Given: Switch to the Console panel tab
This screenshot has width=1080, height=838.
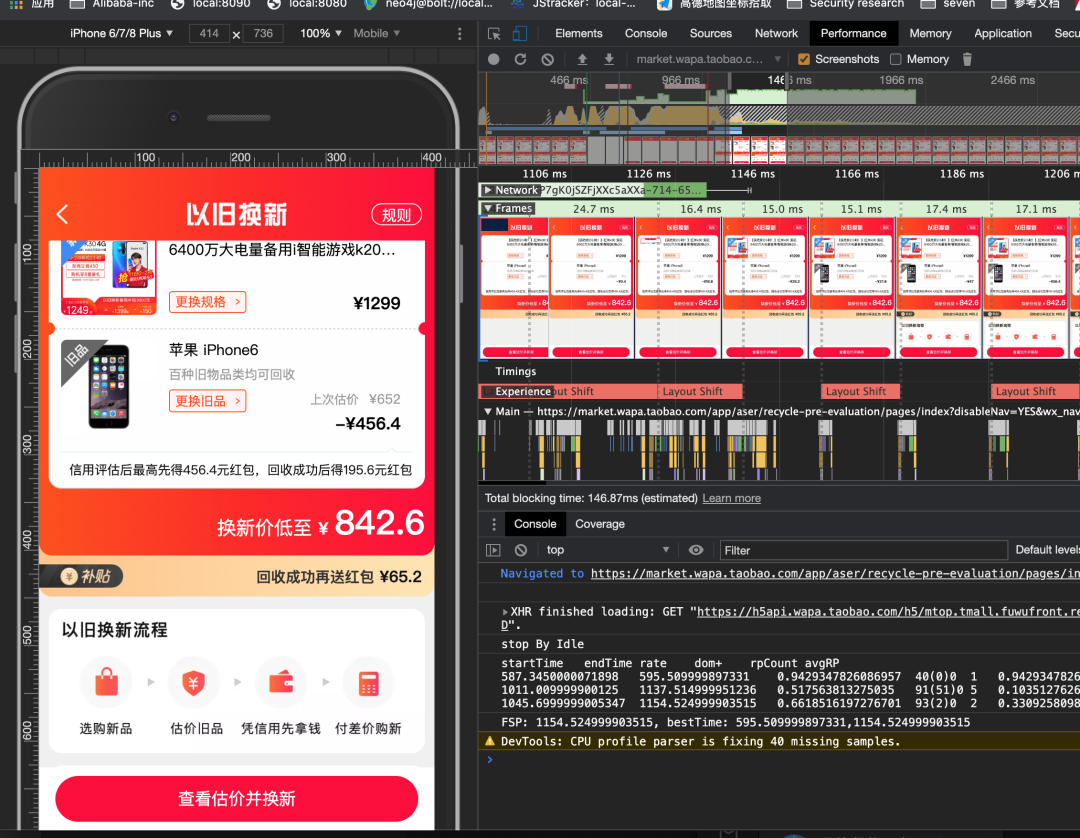Looking at the screenshot, I should pyautogui.click(x=645, y=33).
